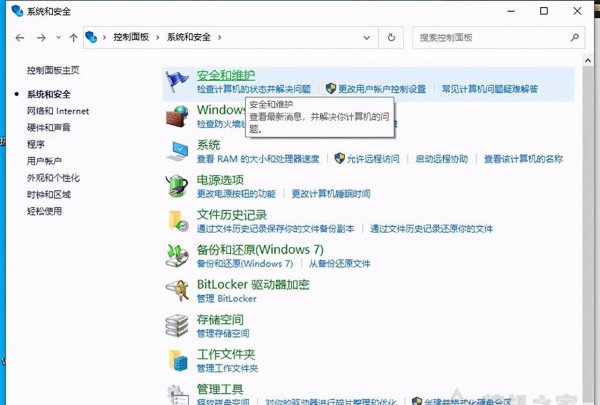Click the vertical scrollbar track
The width and height of the screenshot is (600, 405).
(588, 235)
